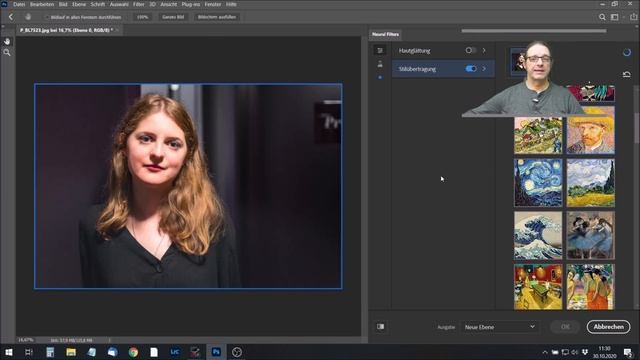Open the Ebene menu
Viewport: 640px width, 360px height.
(79, 4)
